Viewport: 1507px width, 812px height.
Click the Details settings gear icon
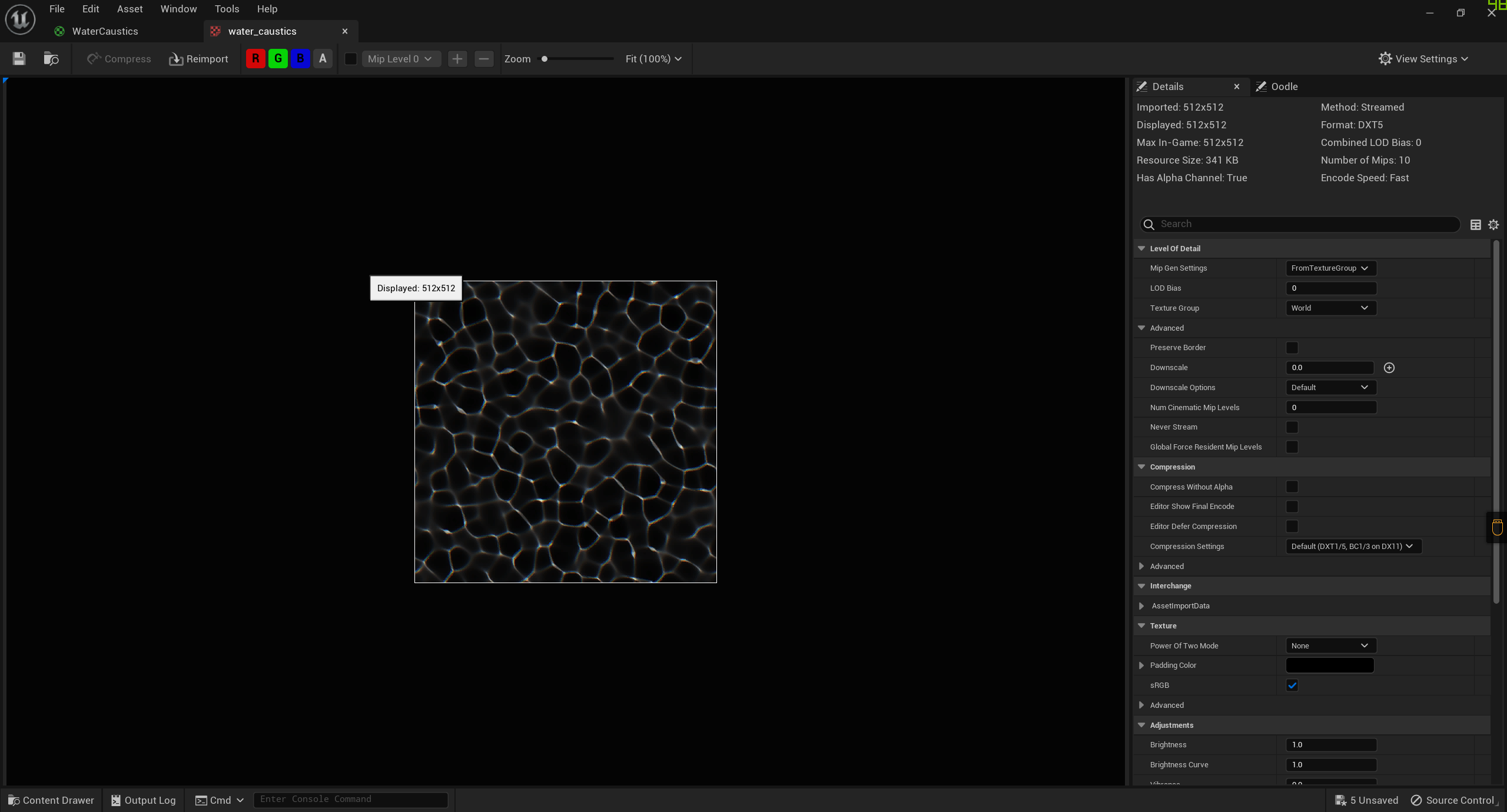click(x=1493, y=225)
